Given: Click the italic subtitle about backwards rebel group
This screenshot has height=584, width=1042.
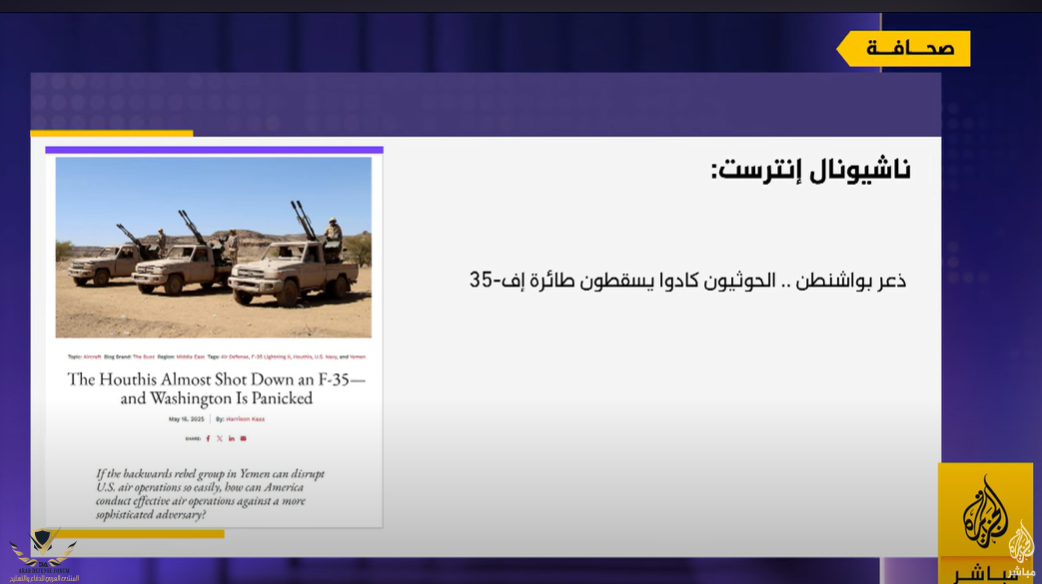Looking at the screenshot, I should pyautogui.click(x=210, y=494).
